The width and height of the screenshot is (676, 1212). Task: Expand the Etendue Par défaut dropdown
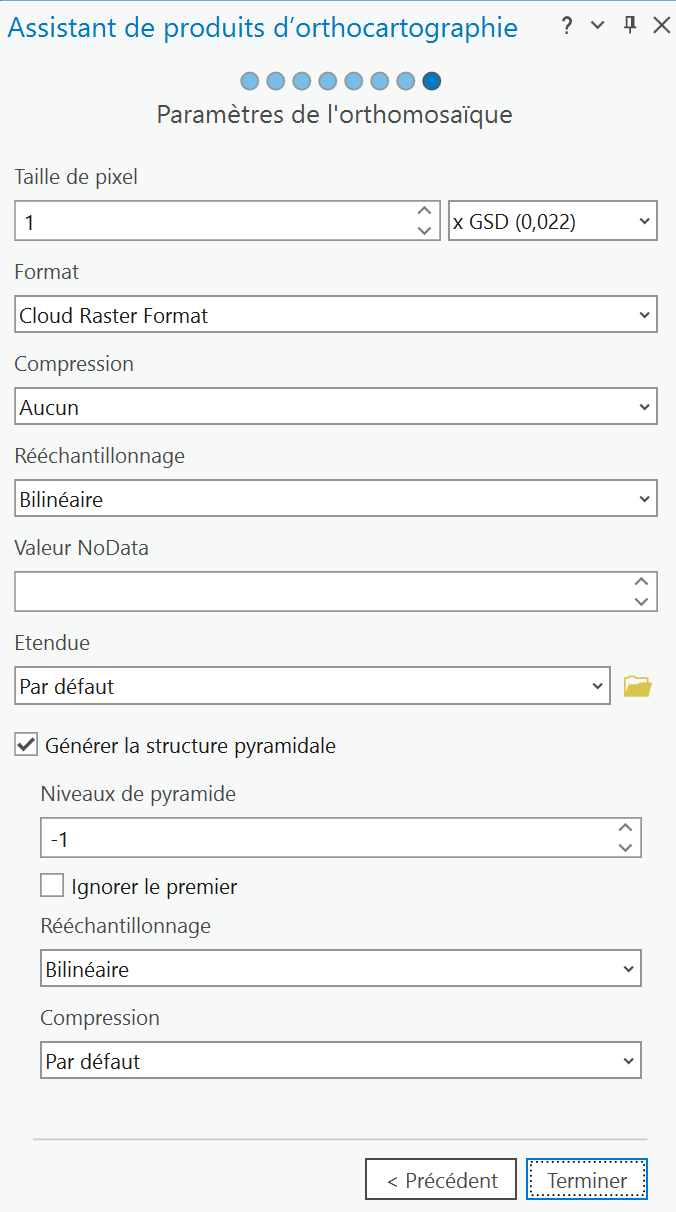click(312, 686)
